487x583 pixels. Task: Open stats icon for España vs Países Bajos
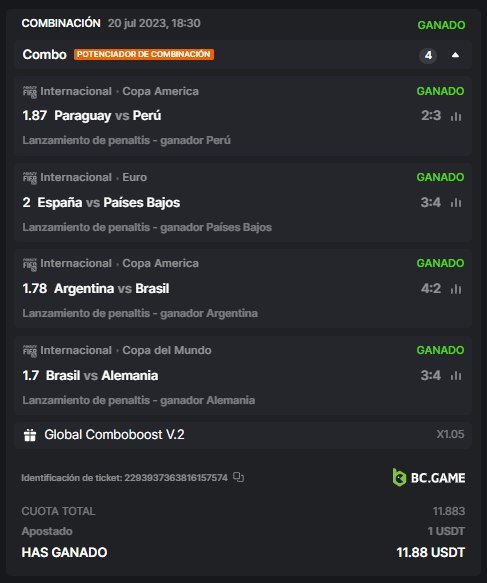tap(456, 203)
